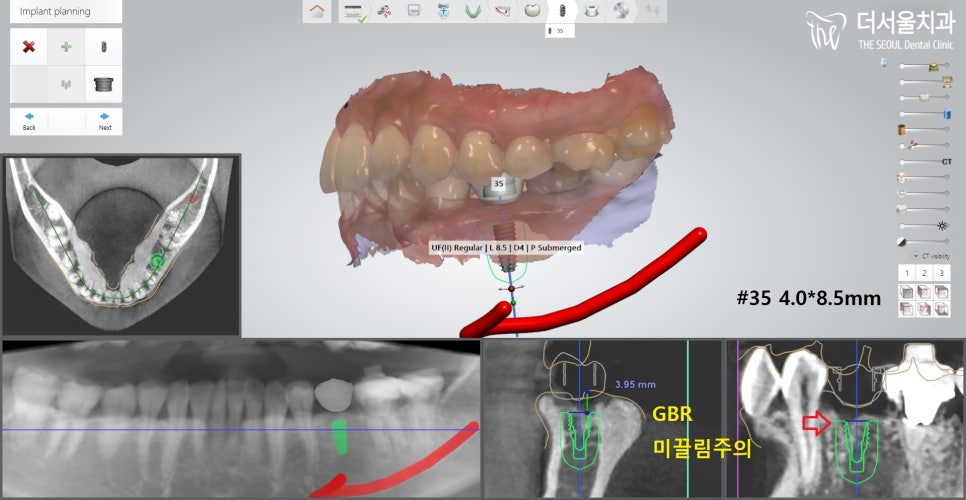
Task: Click the green plus add implant icon
Action: 66,47
